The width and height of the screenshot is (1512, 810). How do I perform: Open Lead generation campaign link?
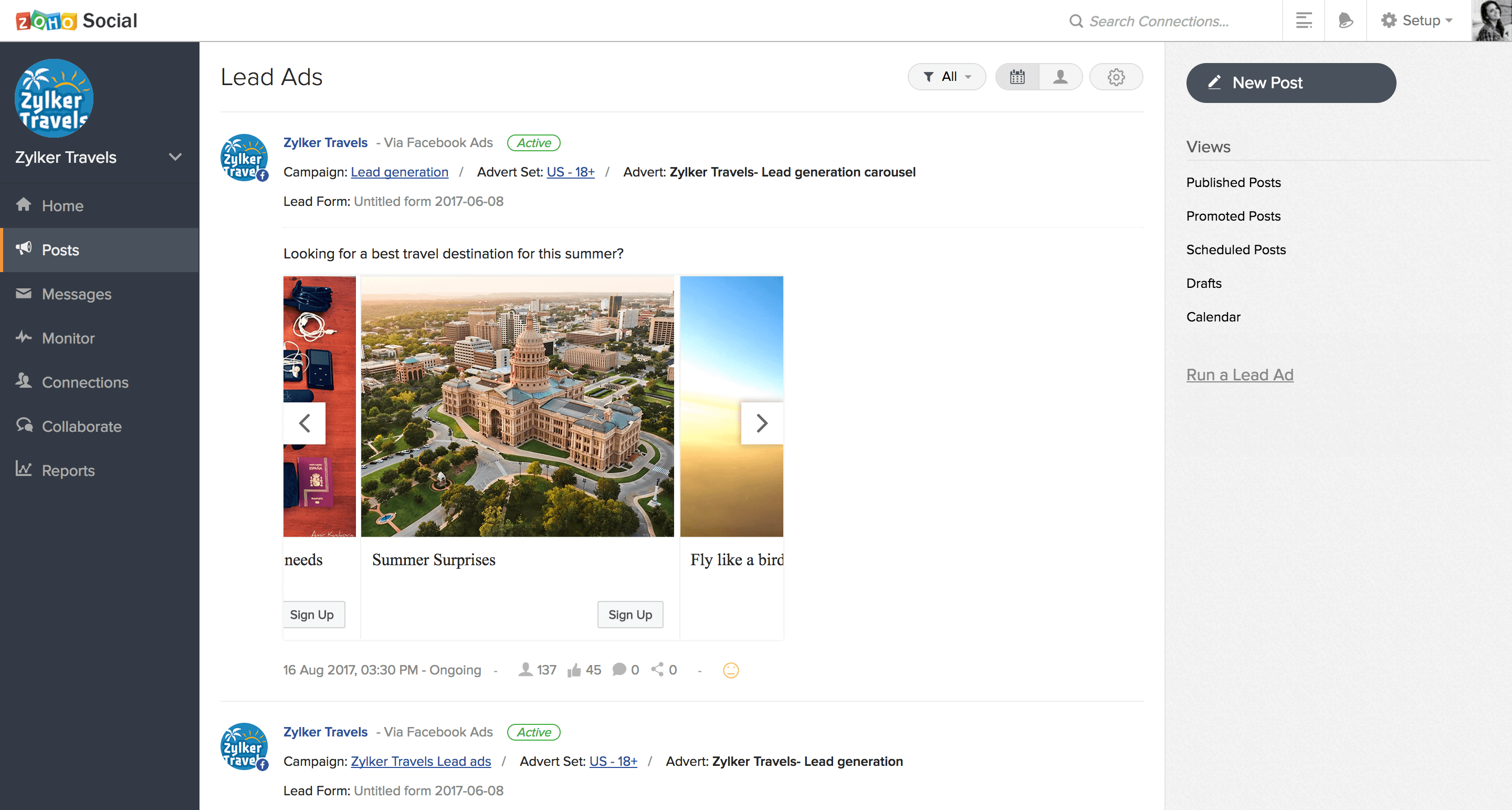click(x=399, y=172)
